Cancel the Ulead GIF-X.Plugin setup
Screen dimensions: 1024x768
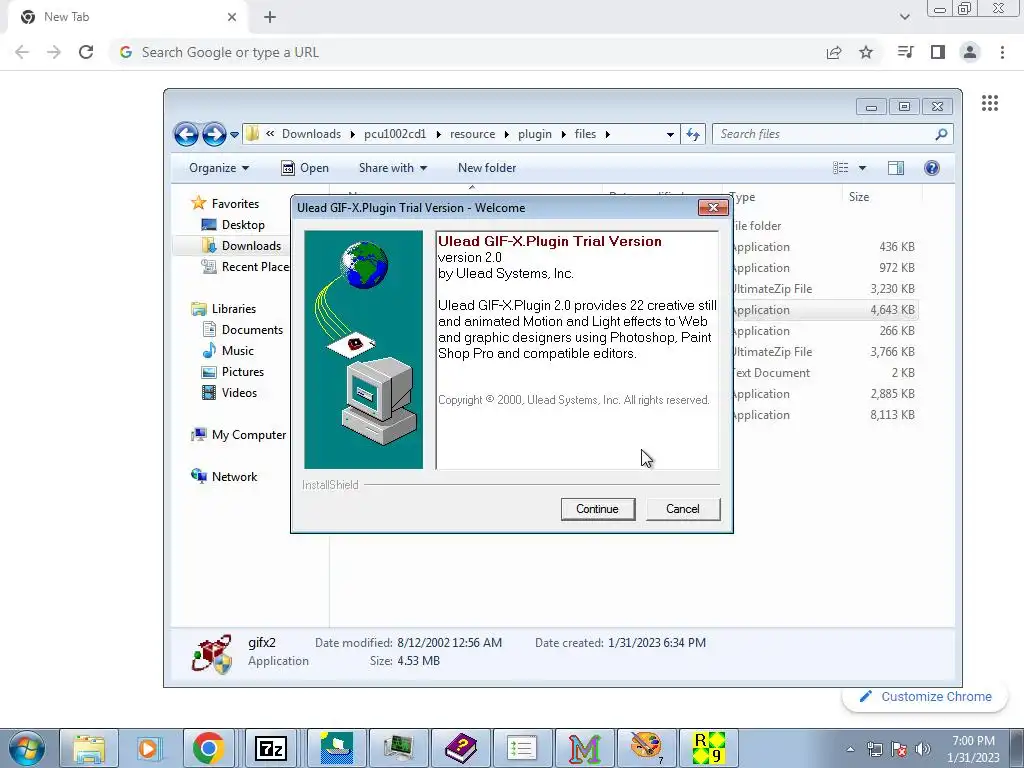(x=682, y=509)
